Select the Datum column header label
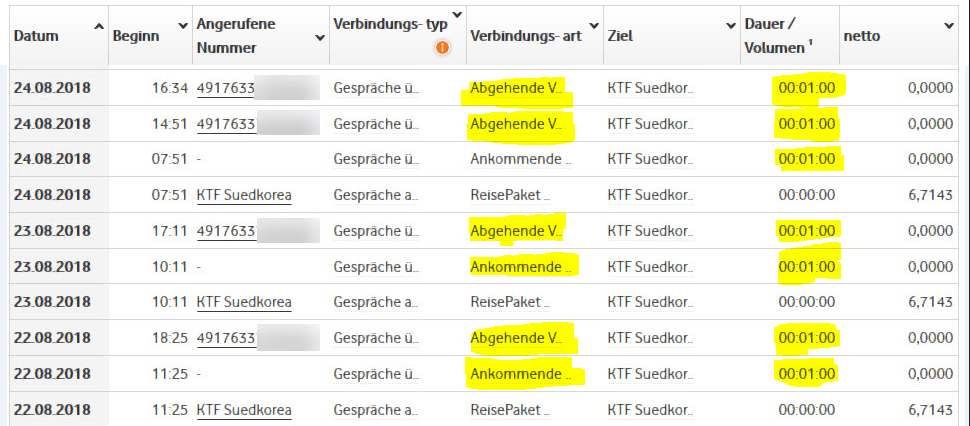This screenshot has width=970, height=426. point(36,35)
